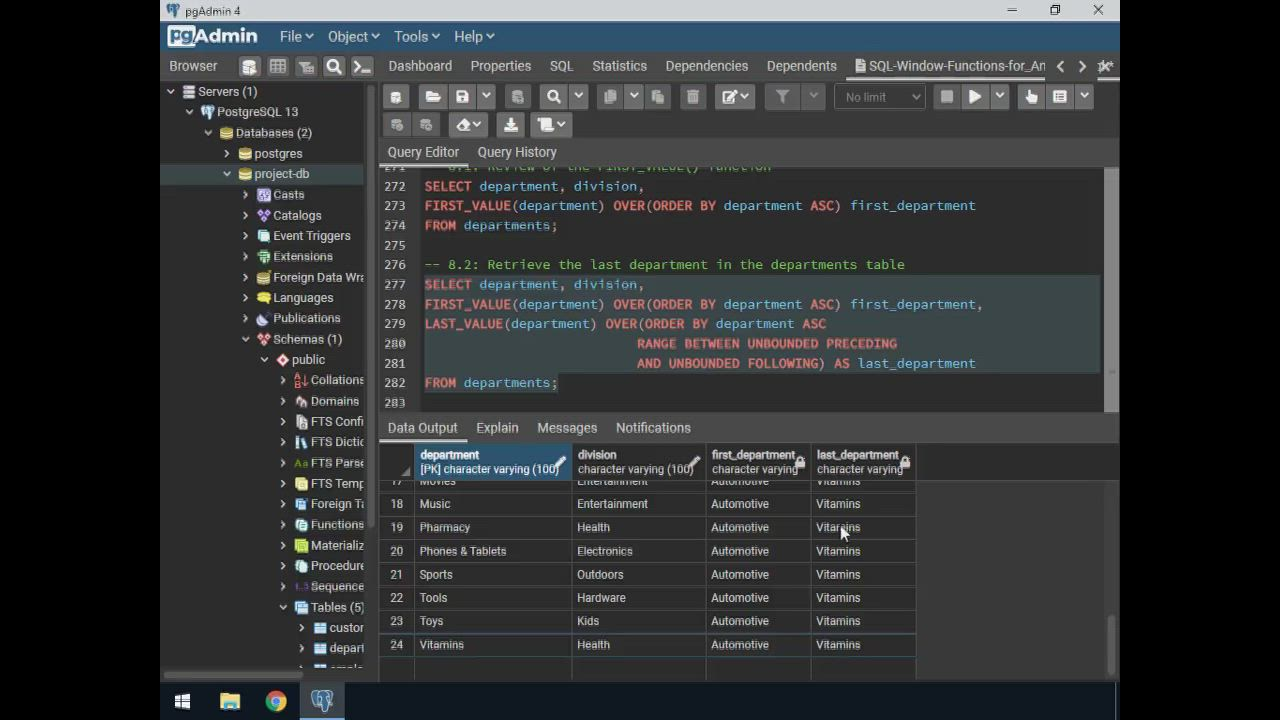The height and width of the screenshot is (720, 1280).
Task: Open the Tools menu
Action: 416,36
